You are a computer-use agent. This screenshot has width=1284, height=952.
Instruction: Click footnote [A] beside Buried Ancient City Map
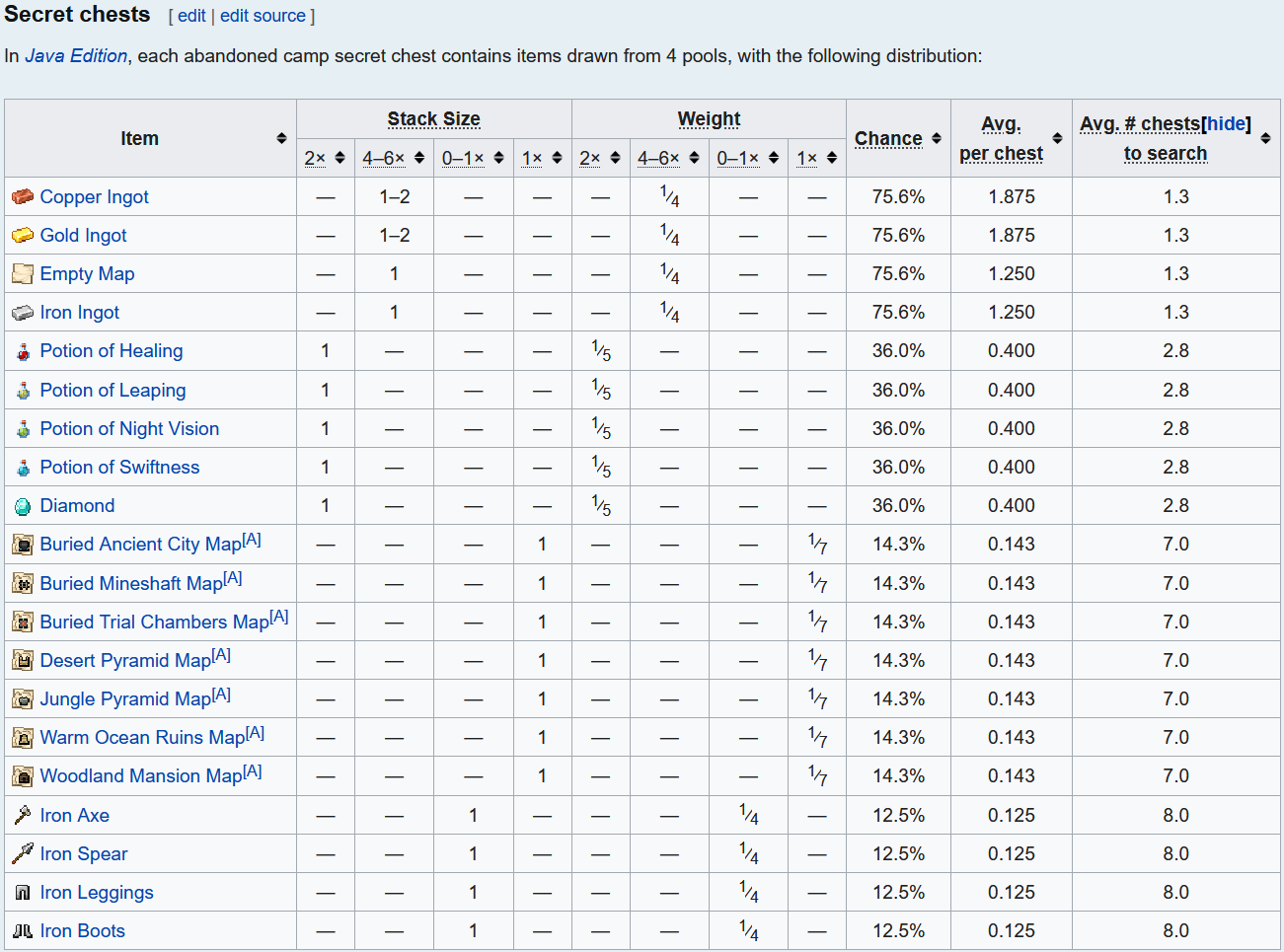(x=252, y=540)
